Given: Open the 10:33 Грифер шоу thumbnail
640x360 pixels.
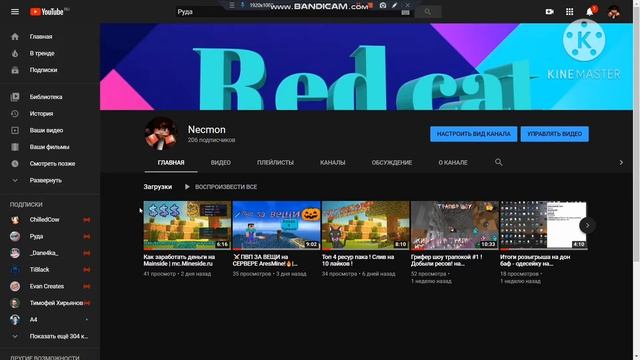Looking at the screenshot, I should coord(455,225).
